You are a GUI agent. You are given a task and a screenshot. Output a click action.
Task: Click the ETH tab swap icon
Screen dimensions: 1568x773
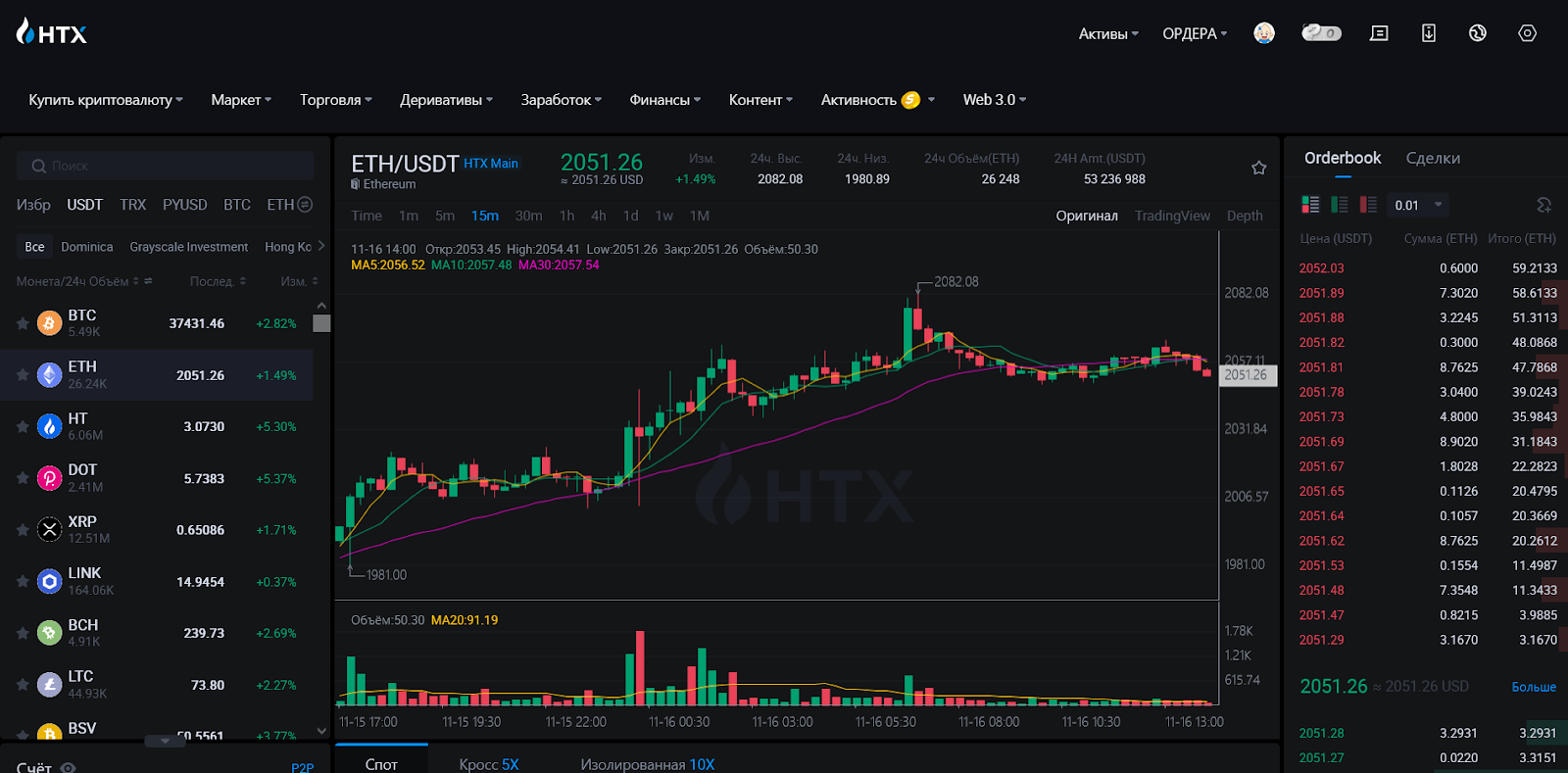click(x=305, y=205)
